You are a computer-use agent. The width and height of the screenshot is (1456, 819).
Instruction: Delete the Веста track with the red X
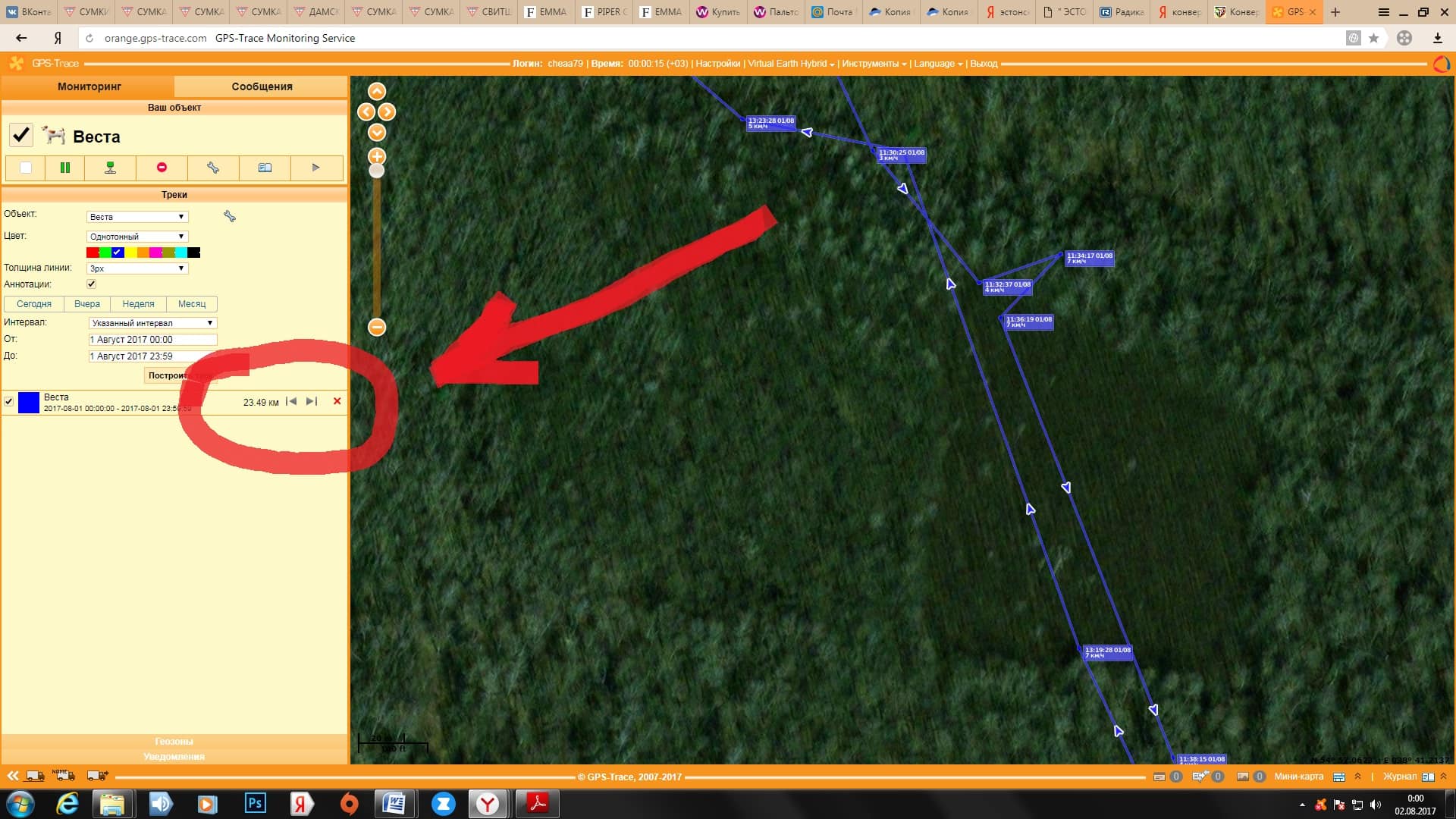(x=337, y=401)
